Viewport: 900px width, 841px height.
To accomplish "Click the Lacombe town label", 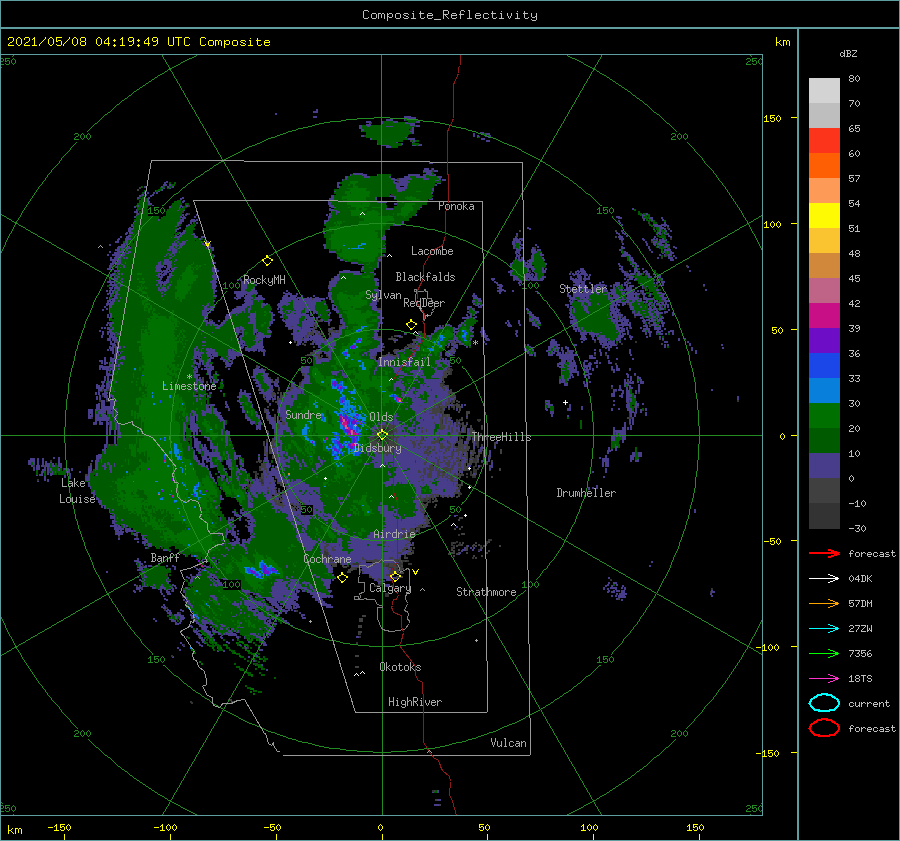I will [432, 251].
